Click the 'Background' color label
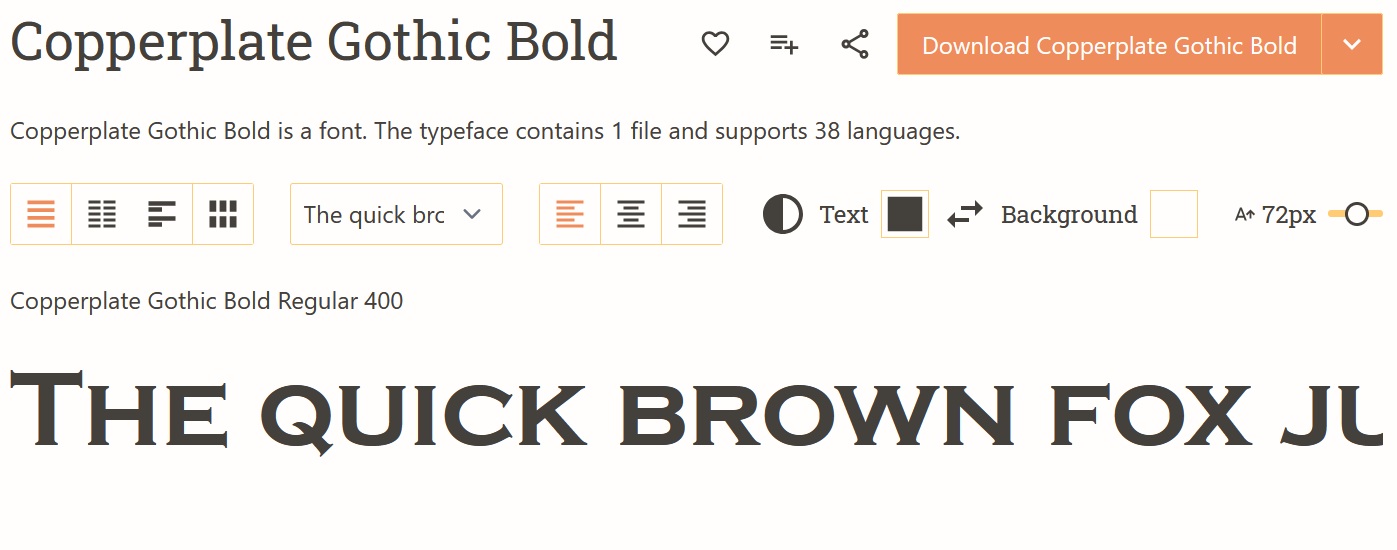The height and width of the screenshot is (550, 1397). point(1069,215)
